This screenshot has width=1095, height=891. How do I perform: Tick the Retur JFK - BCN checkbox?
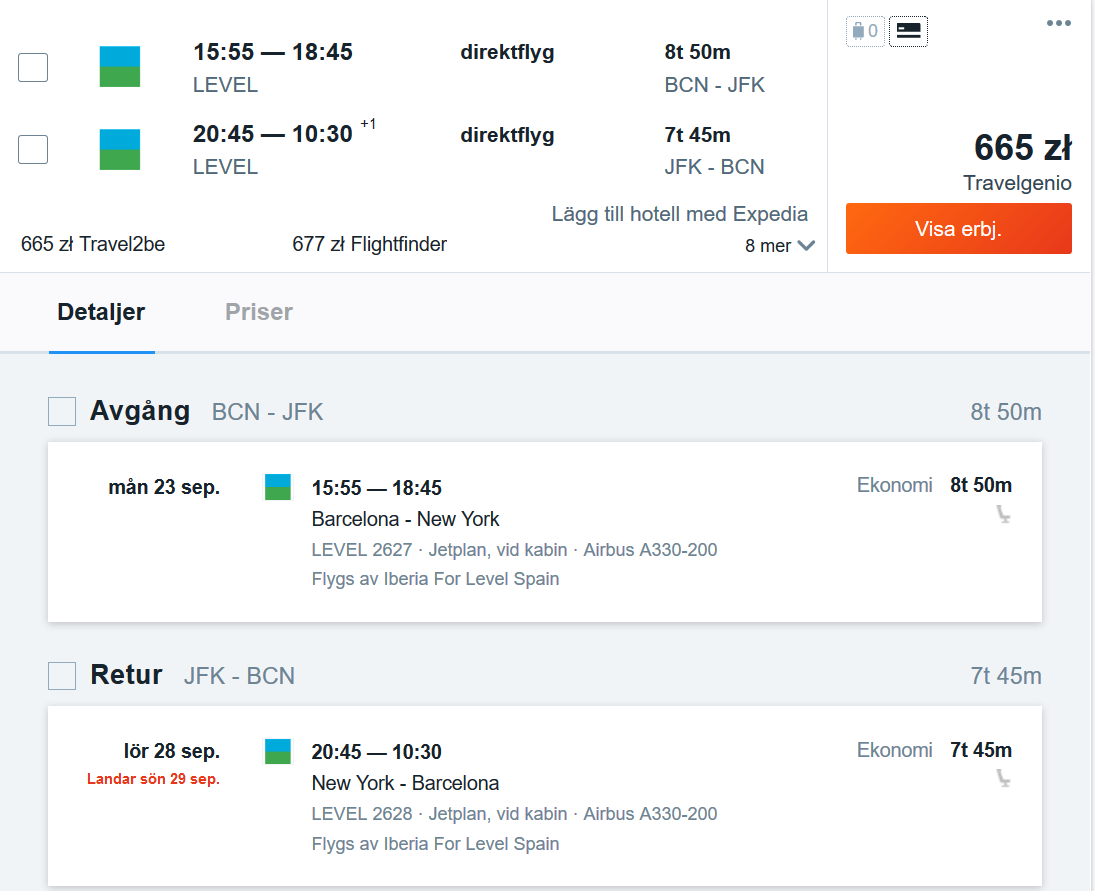62,676
